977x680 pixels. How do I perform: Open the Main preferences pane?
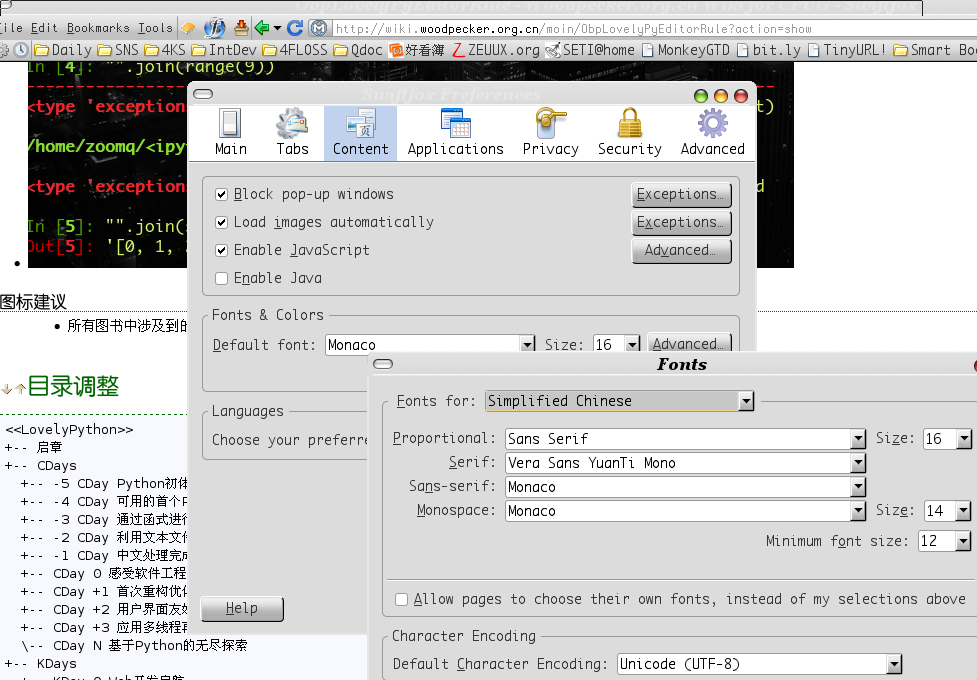230,133
